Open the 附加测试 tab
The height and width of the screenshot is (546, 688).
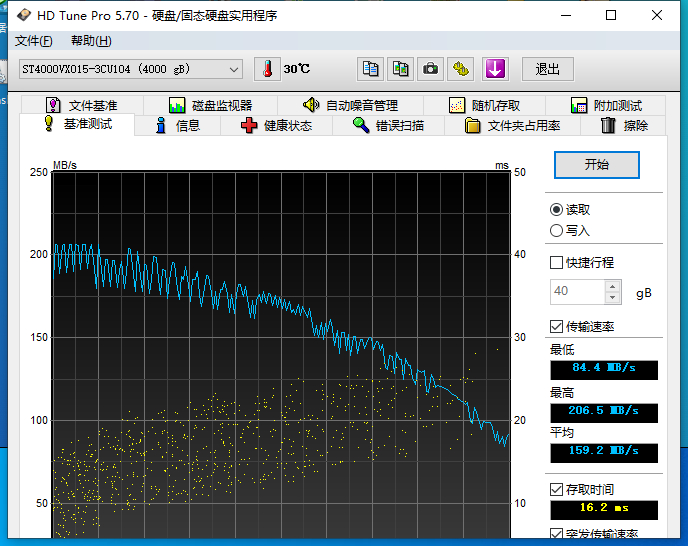[606, 105]
